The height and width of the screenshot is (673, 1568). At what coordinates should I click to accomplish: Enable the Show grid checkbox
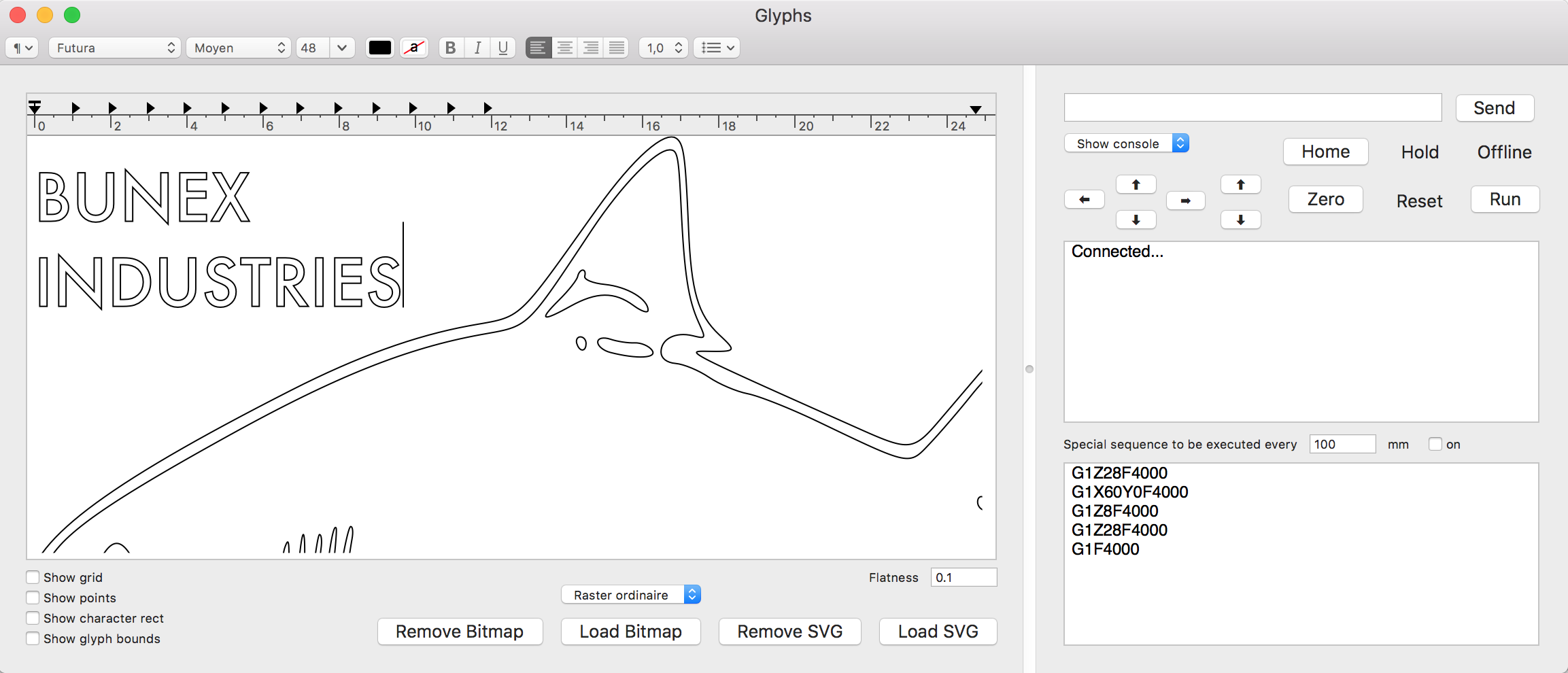[x=33, y=577]
